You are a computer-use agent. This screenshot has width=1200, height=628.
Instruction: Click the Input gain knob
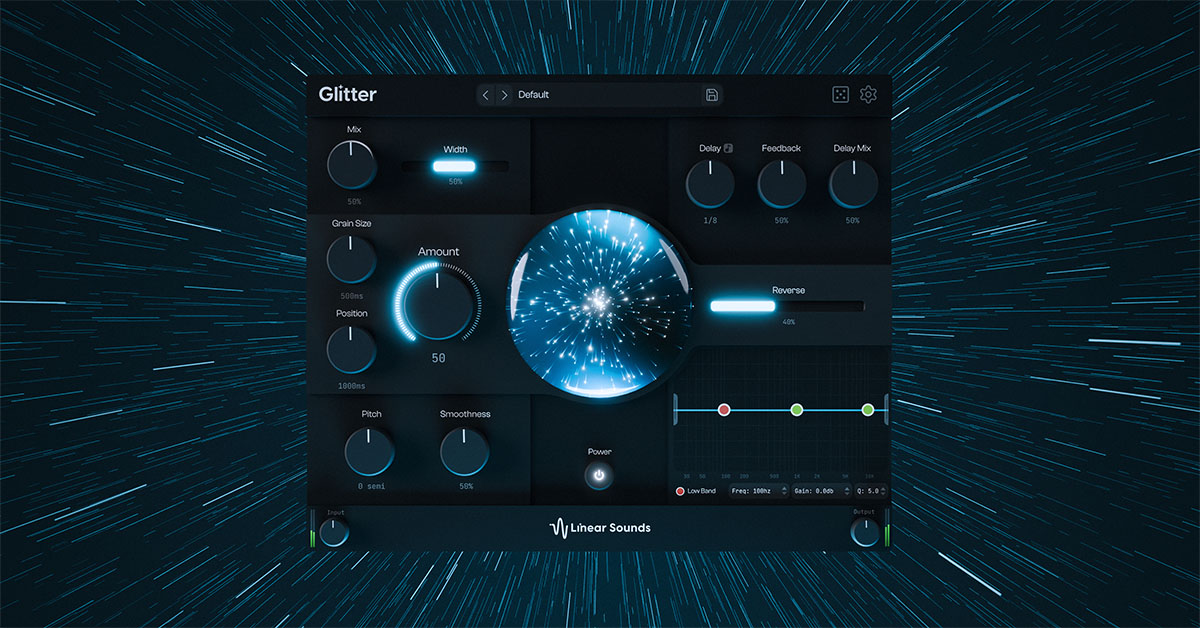(333, 530)
